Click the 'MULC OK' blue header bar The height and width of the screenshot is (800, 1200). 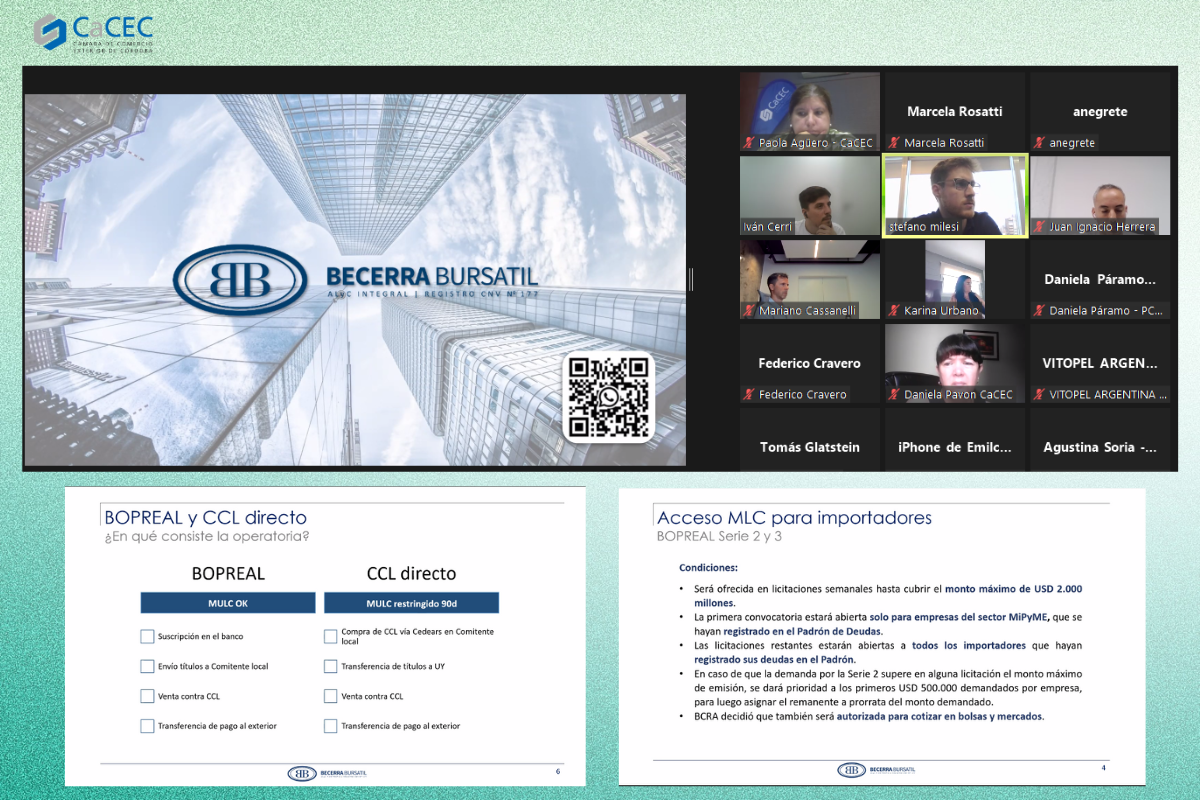pos(228,603)
